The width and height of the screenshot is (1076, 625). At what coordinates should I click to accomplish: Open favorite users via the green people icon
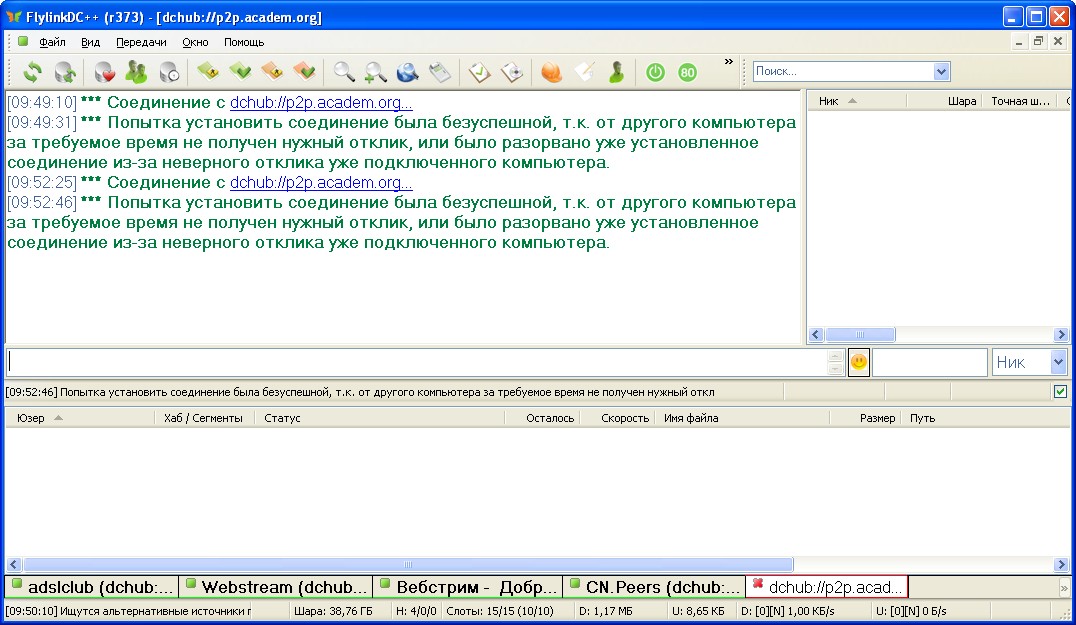click(136, 72)
